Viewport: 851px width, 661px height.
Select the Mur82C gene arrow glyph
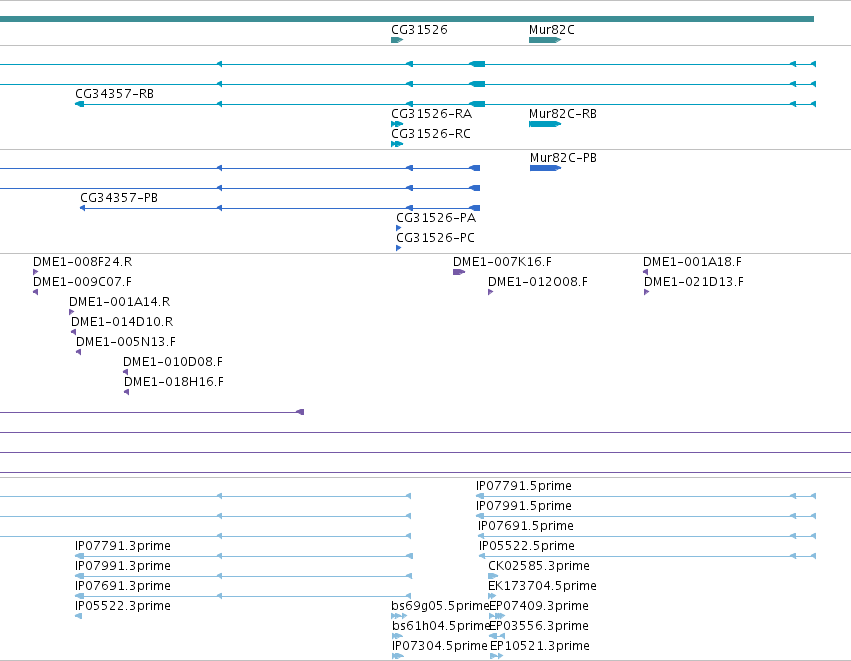tap(545, 40)
